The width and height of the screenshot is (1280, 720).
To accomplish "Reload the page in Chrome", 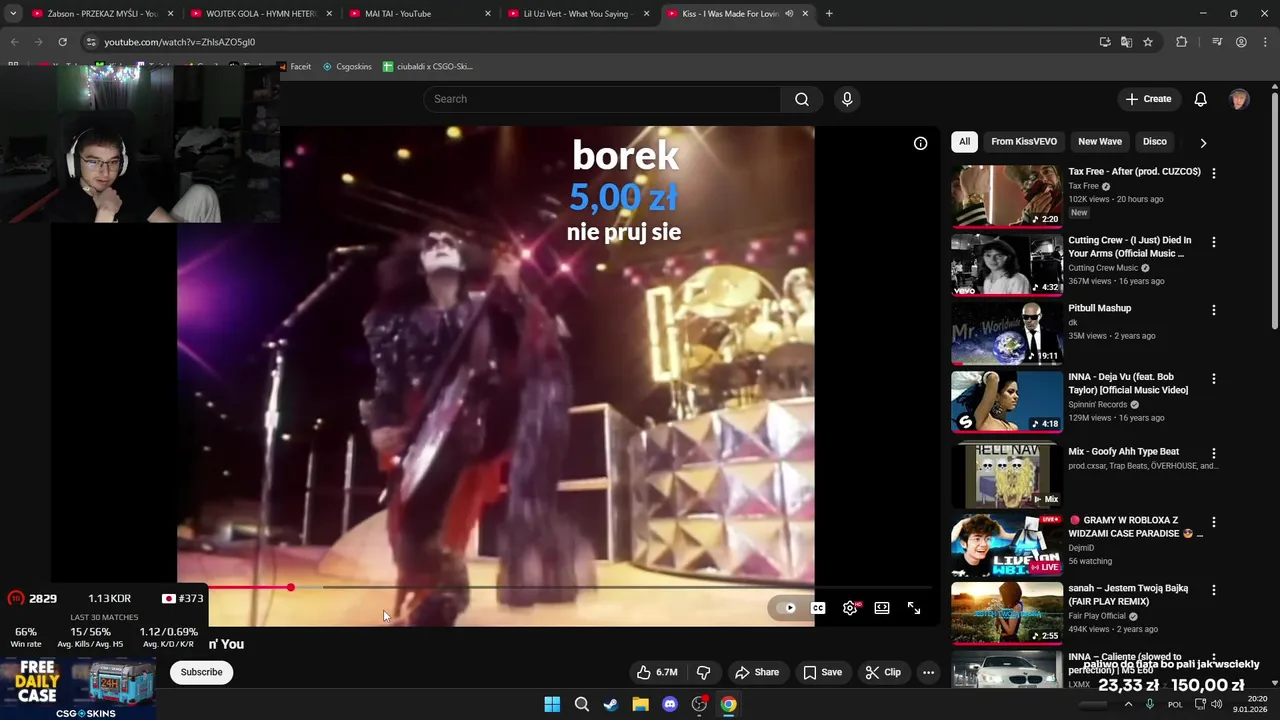I will [62, 42].
